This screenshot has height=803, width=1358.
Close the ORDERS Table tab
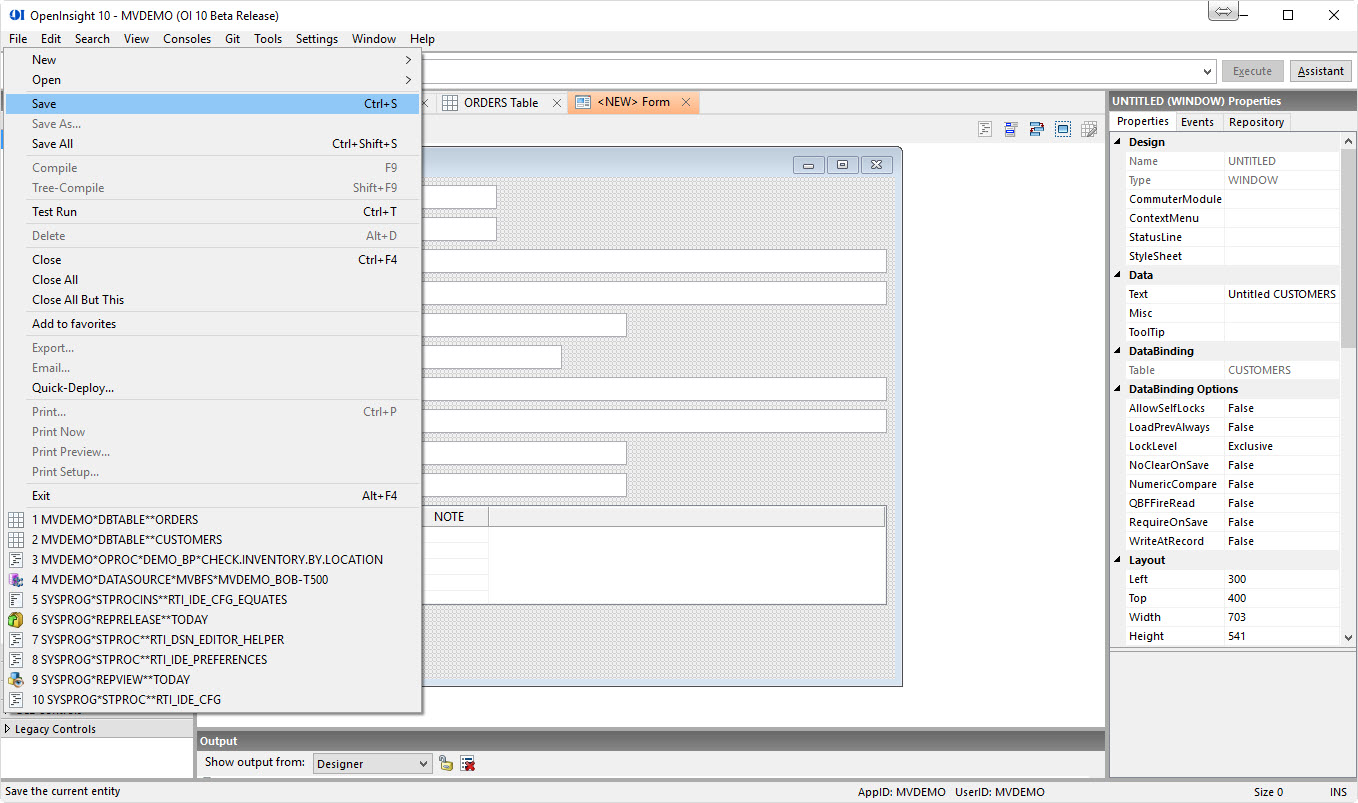557,103
